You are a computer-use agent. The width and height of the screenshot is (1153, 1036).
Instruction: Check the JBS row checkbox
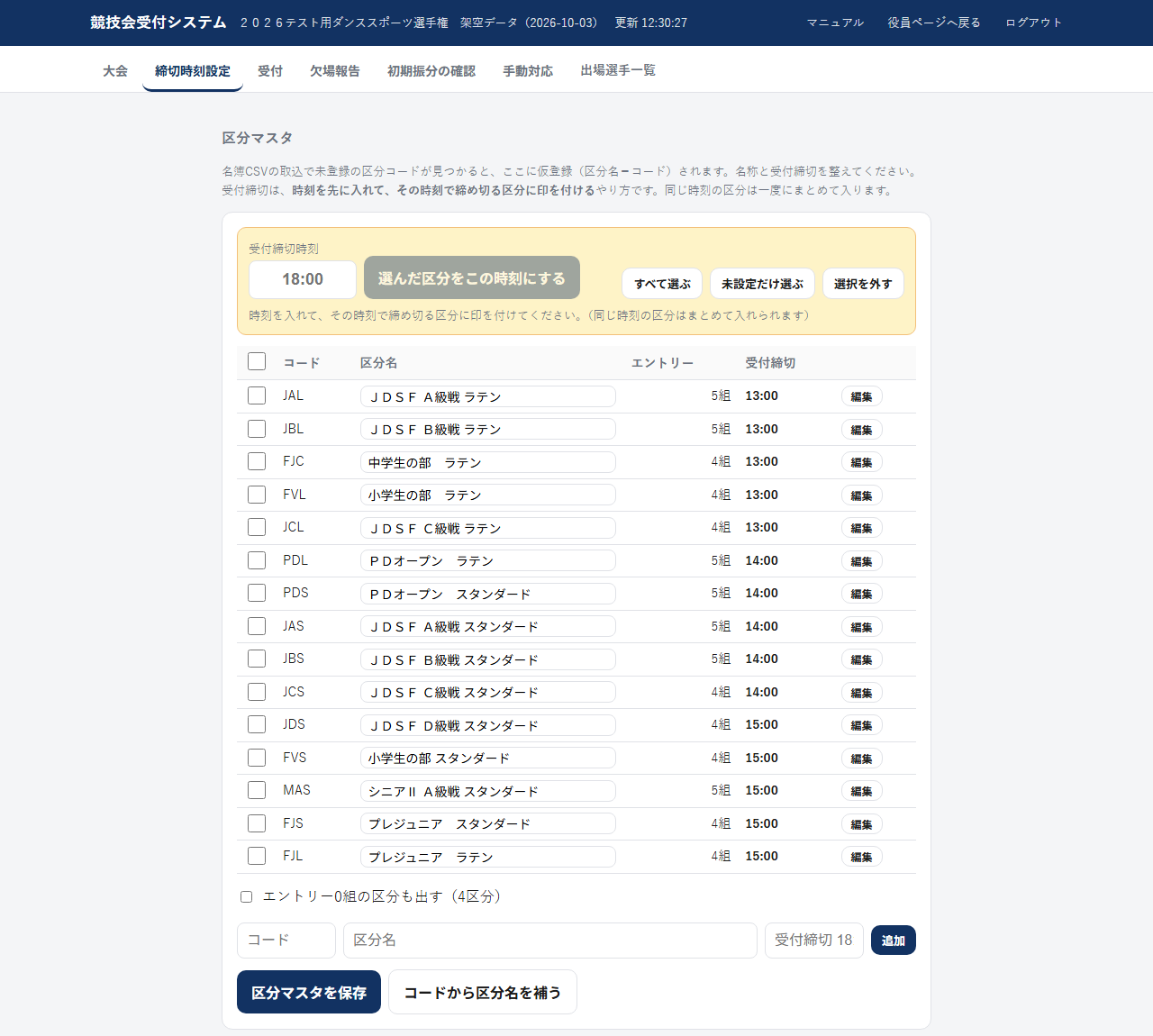click(x=257, y=659)
